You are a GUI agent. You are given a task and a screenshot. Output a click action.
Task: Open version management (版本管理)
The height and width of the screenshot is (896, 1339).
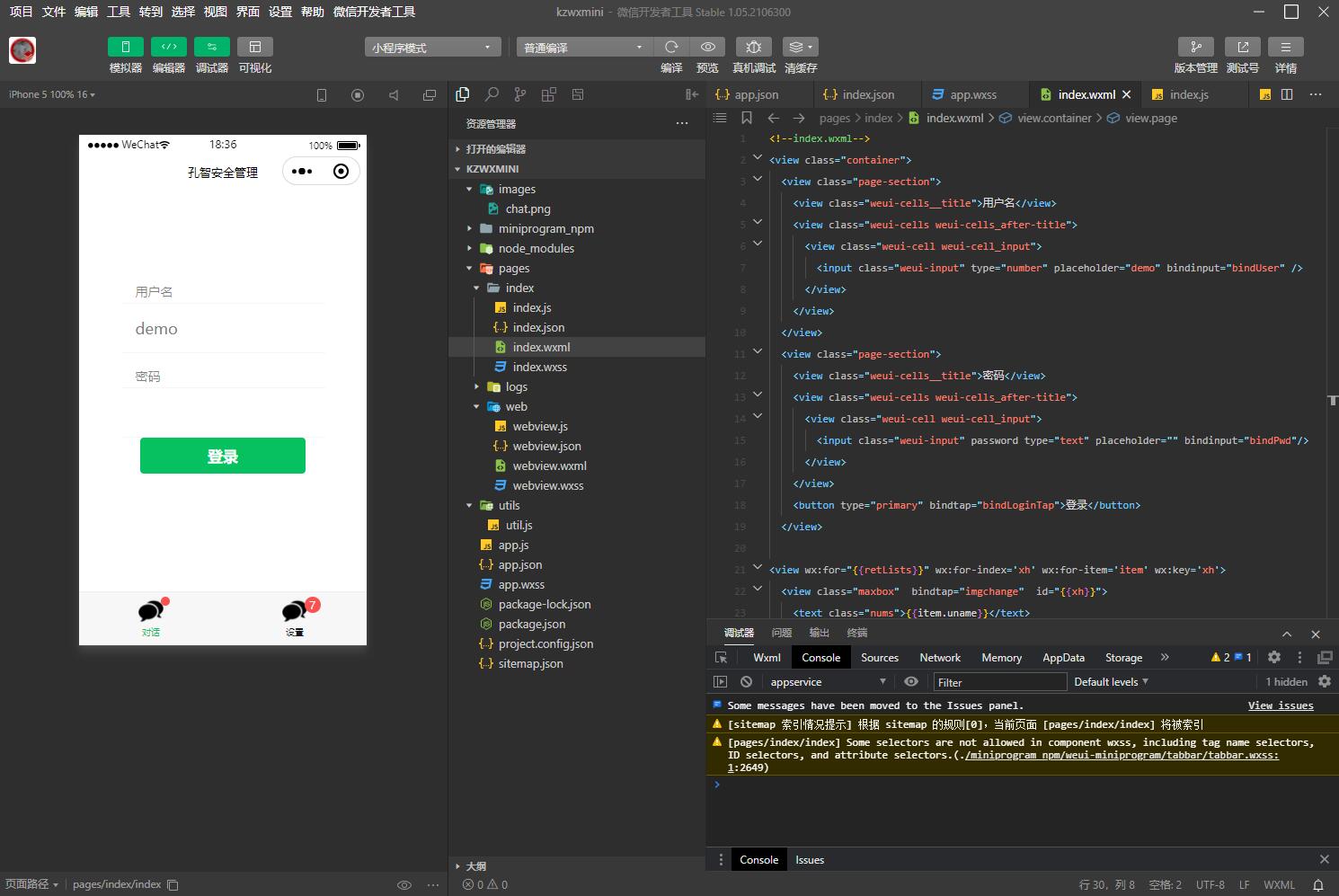click(1195, 48)
